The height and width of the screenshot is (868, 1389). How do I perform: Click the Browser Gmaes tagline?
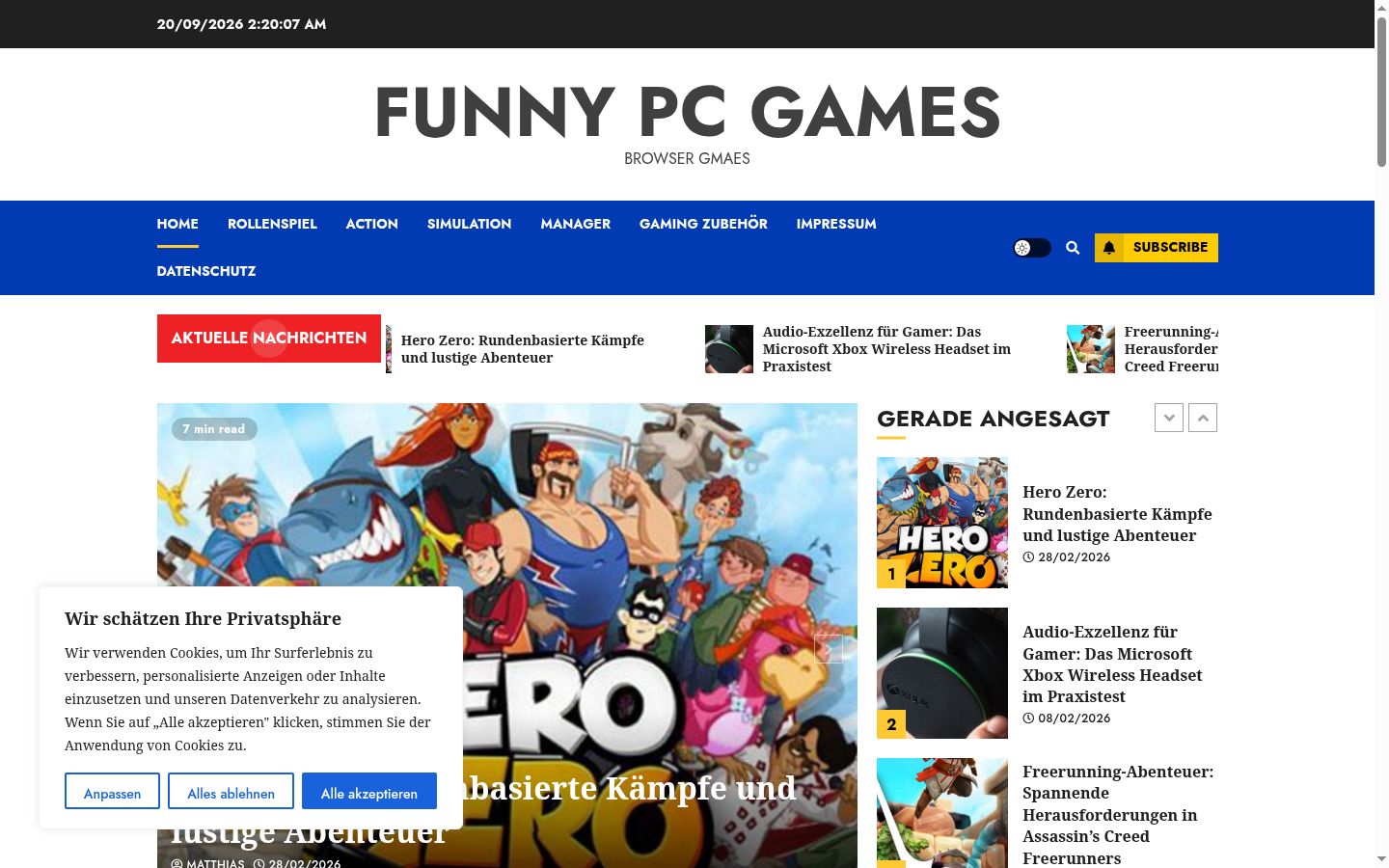click(x=687, y=159)
